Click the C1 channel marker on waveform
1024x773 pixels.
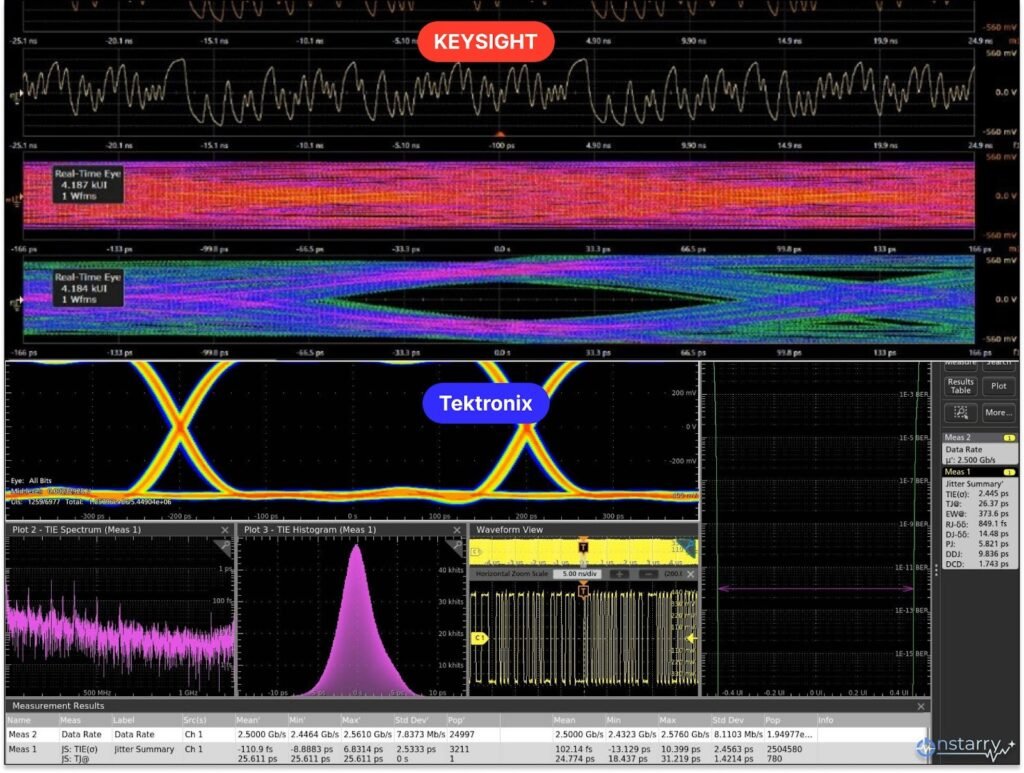coord(479,636)
